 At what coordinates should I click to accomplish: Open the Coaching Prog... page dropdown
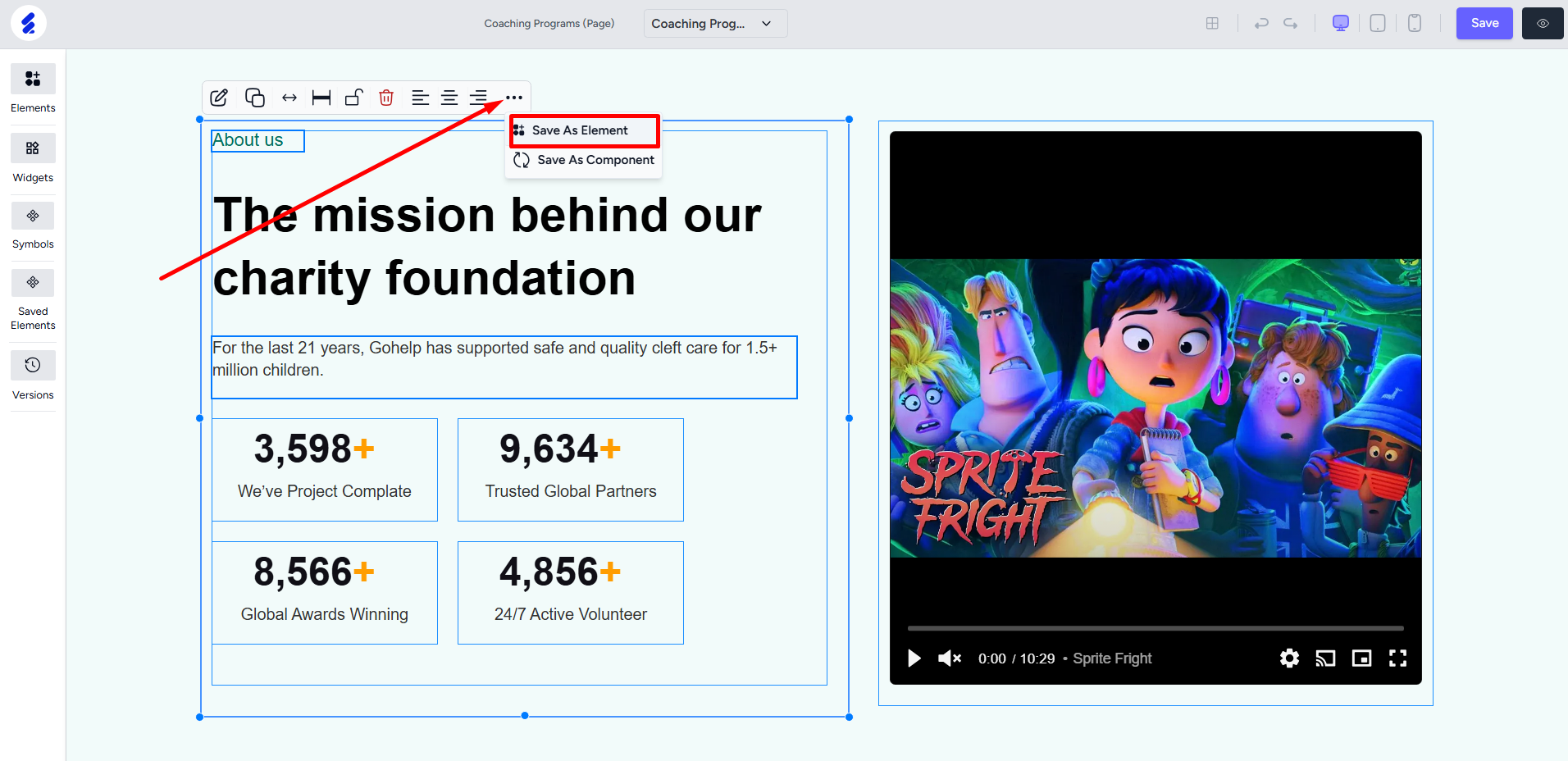point(715,23)
